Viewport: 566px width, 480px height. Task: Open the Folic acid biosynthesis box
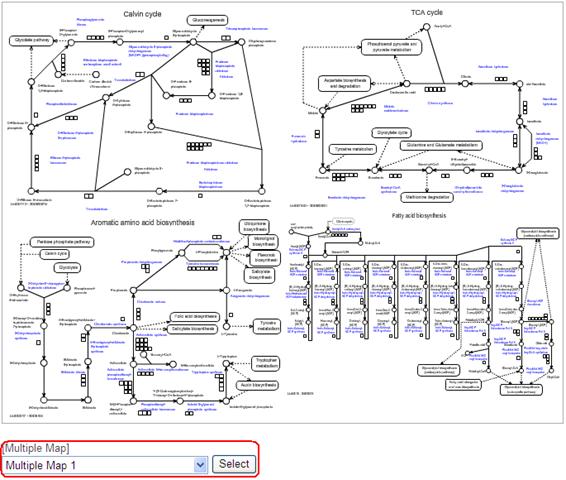(195, 317)
